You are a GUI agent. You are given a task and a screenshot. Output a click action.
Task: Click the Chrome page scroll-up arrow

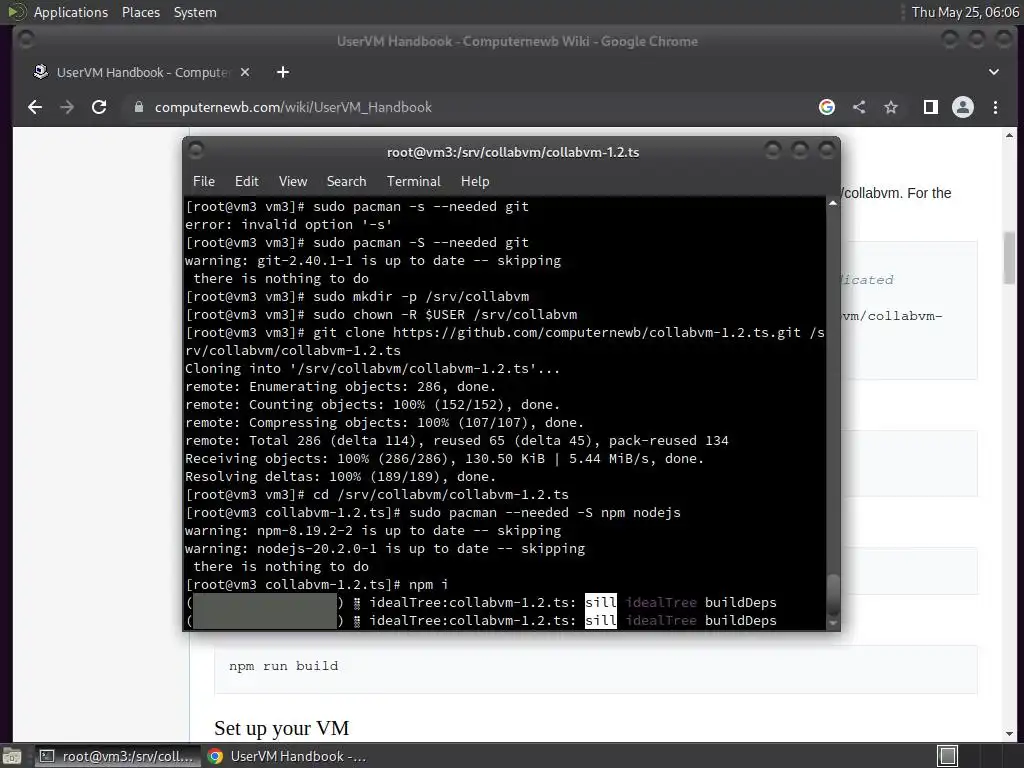pyautogui.click(x=1010, y=135)
